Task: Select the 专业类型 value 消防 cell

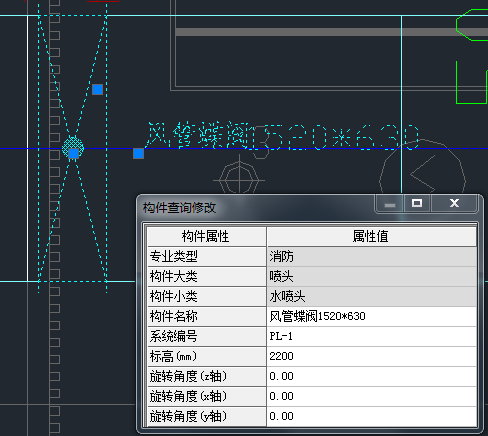Action: pyautogui.click(x=371, y=256)
